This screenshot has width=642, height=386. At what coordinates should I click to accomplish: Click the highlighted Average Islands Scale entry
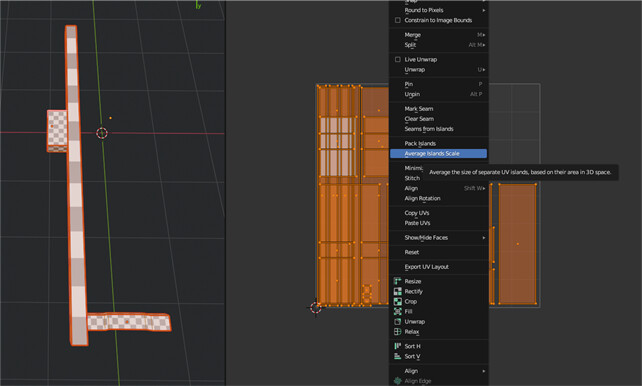click(439, 153)
